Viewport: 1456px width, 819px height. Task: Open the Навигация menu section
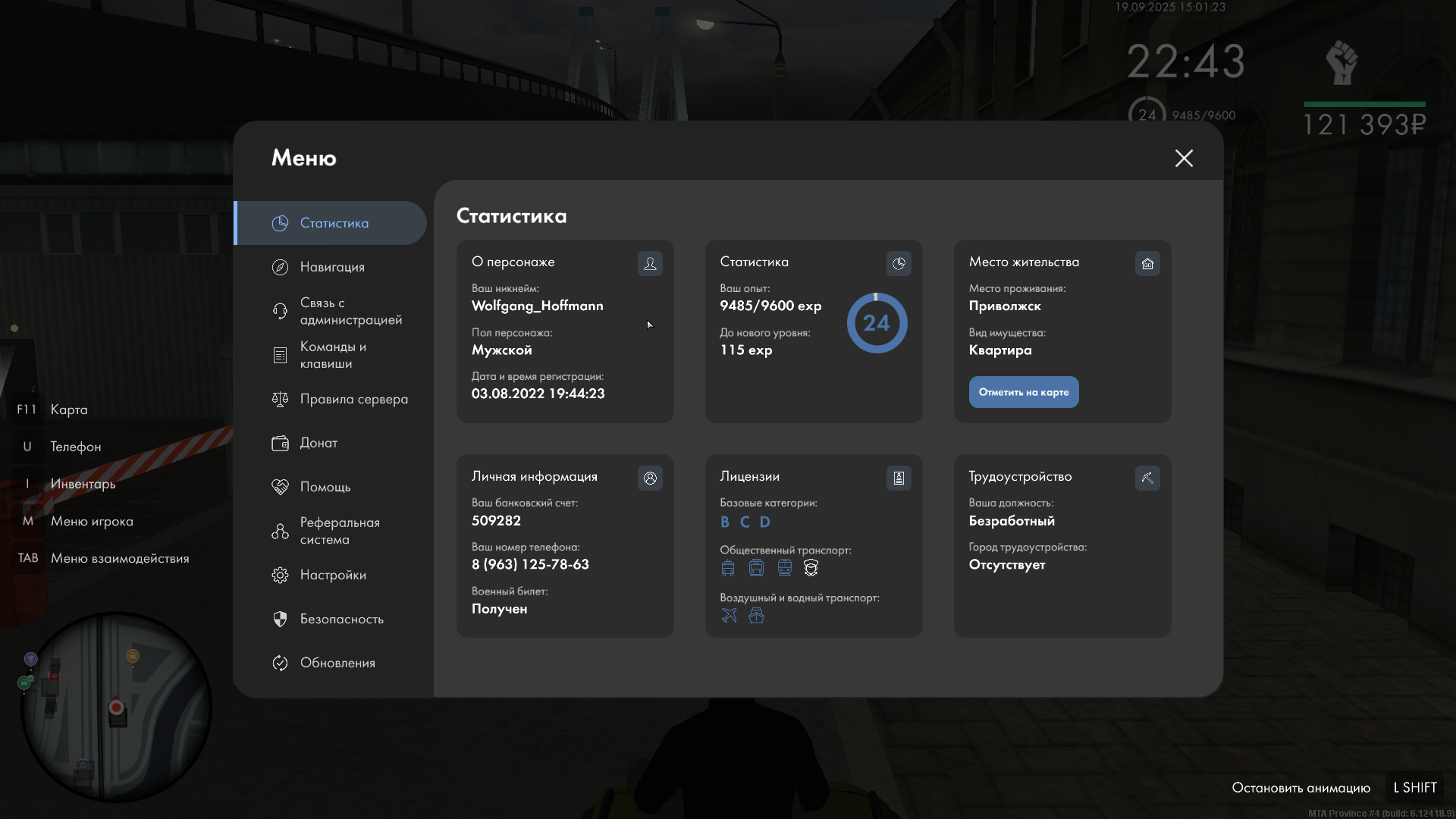(x=331, y=267)
